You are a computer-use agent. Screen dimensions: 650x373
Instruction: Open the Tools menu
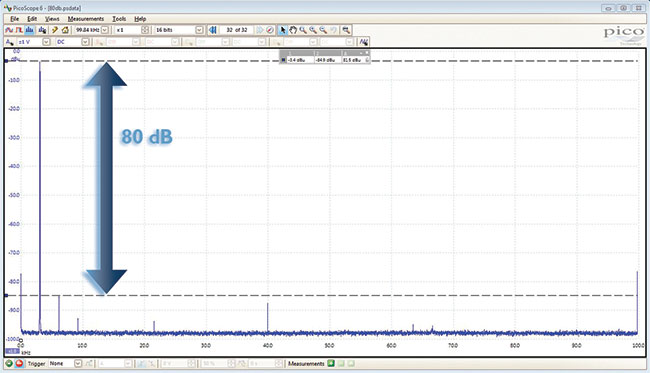(119, 19)
